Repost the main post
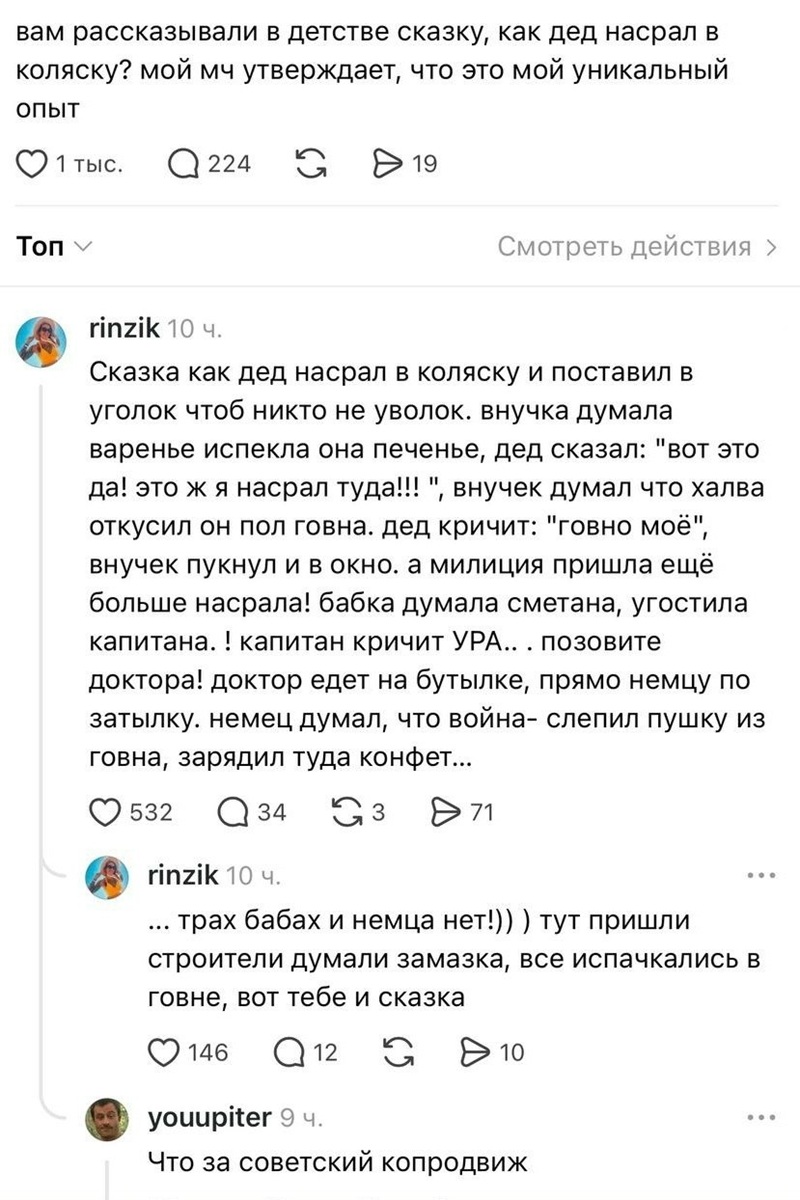Viewport: 800px width, 1200px height. point(313,164)
